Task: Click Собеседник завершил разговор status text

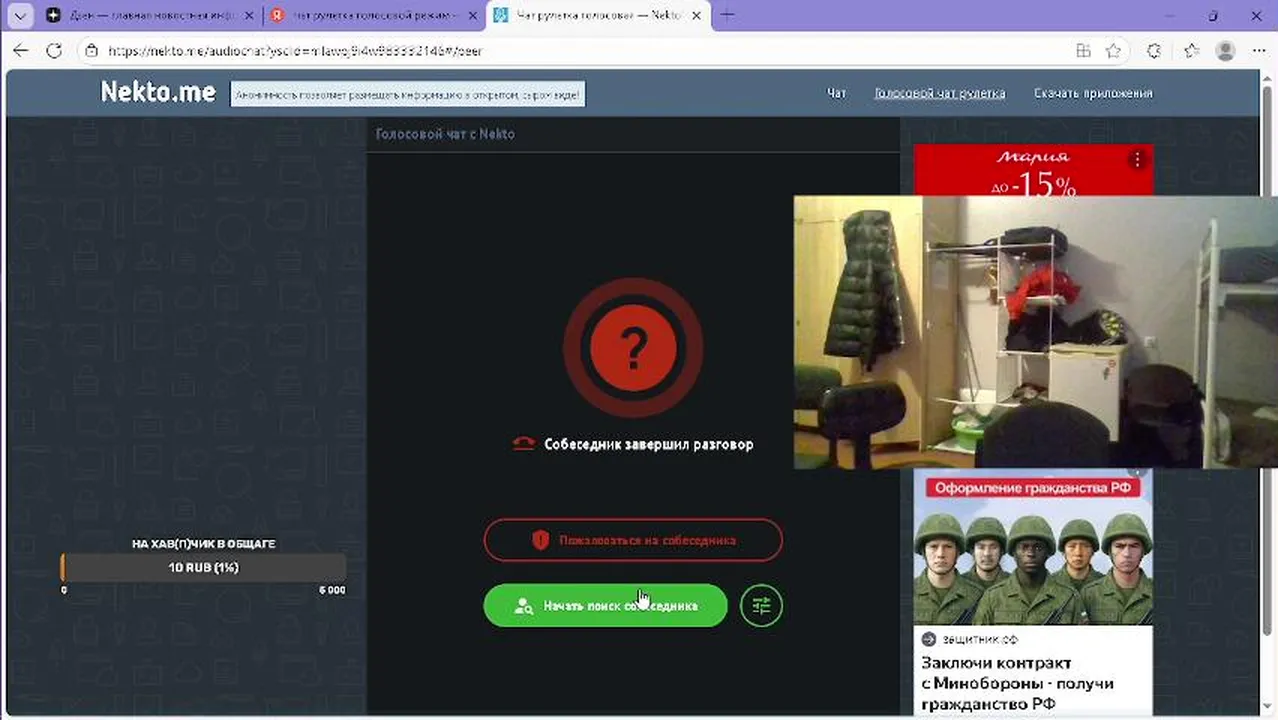Action: pyautogui.click(x=648, y=444)
